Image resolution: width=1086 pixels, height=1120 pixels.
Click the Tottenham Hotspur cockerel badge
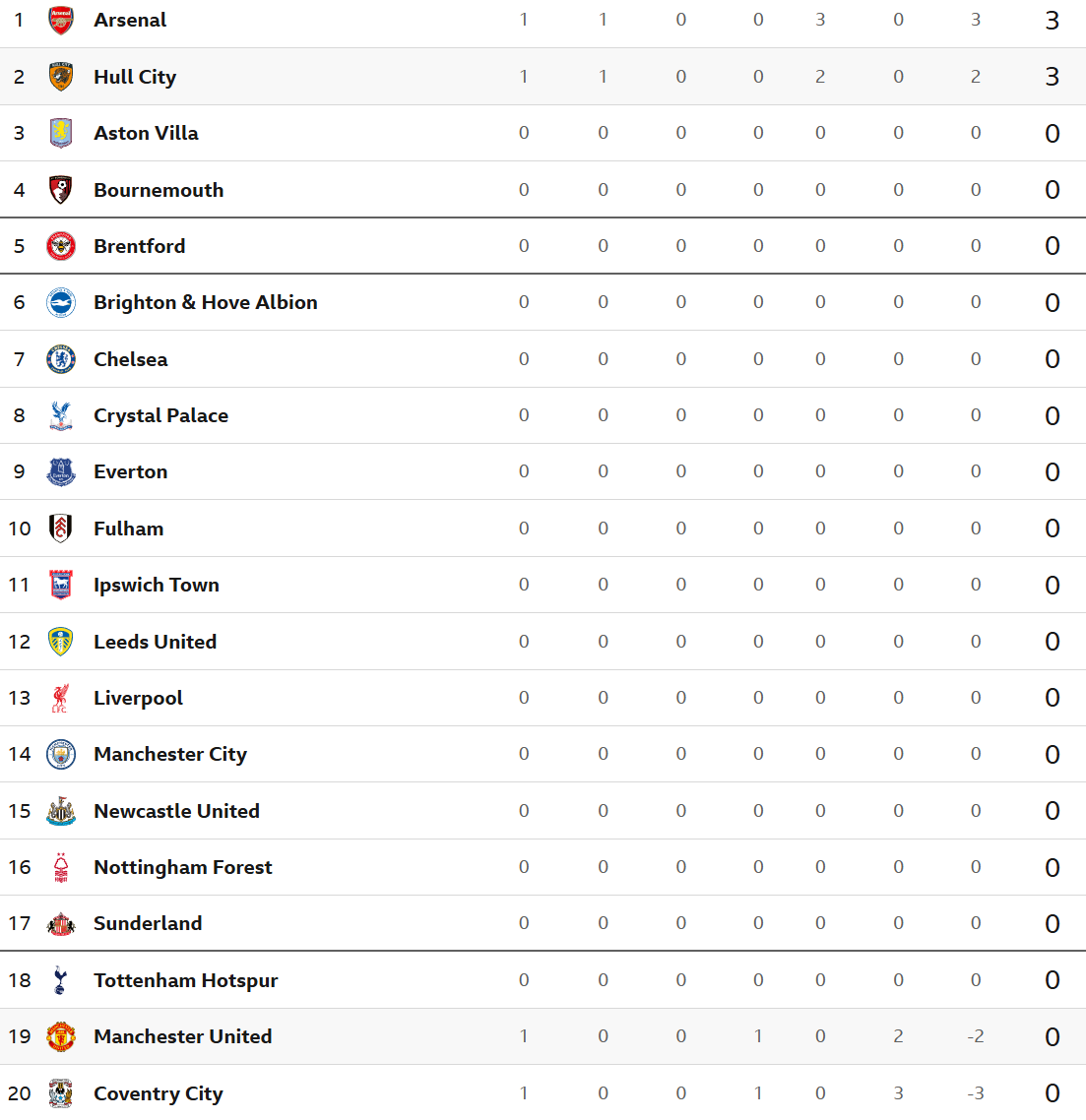pos(61,980)
